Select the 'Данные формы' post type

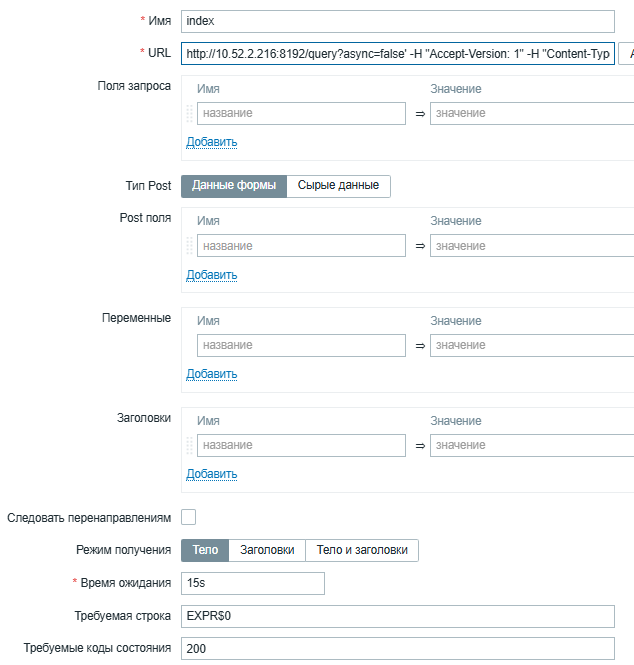click(x=234, y=185)
